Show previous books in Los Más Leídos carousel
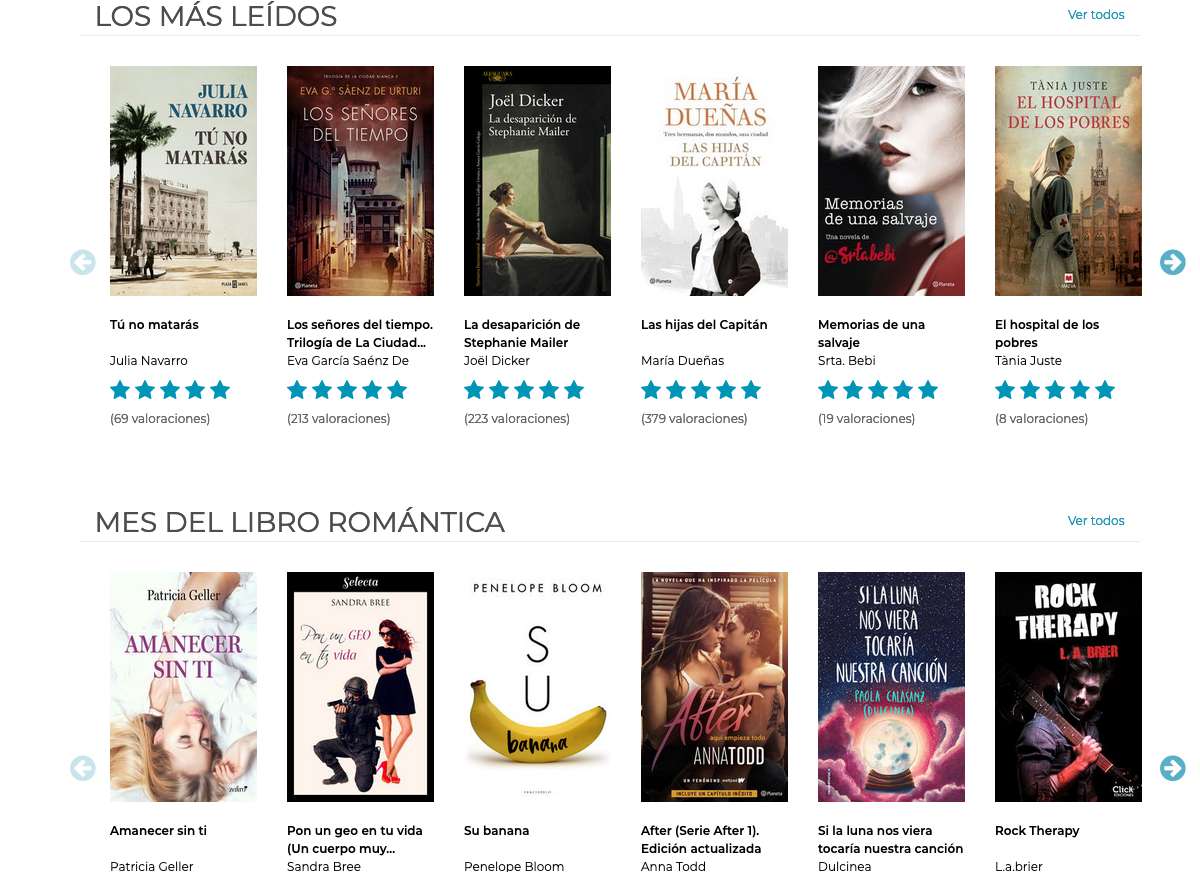 click(83, 262)
